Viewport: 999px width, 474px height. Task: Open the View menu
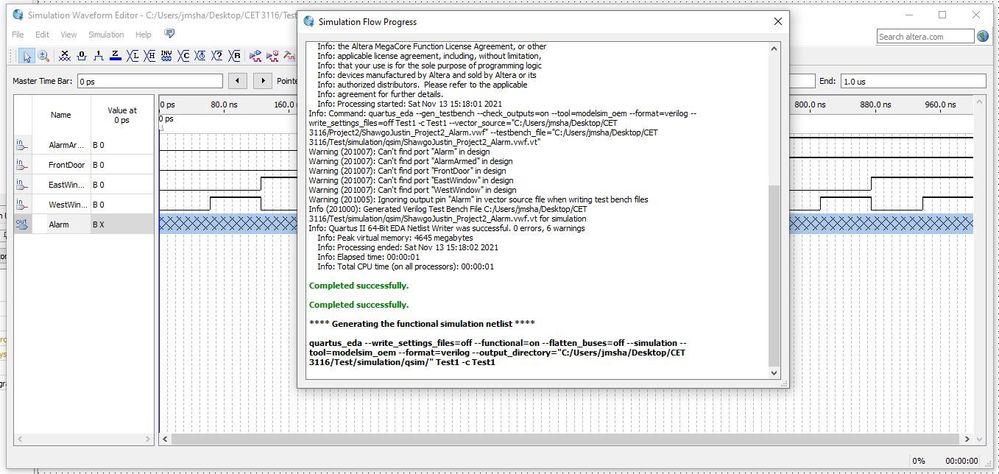[68, 34]
